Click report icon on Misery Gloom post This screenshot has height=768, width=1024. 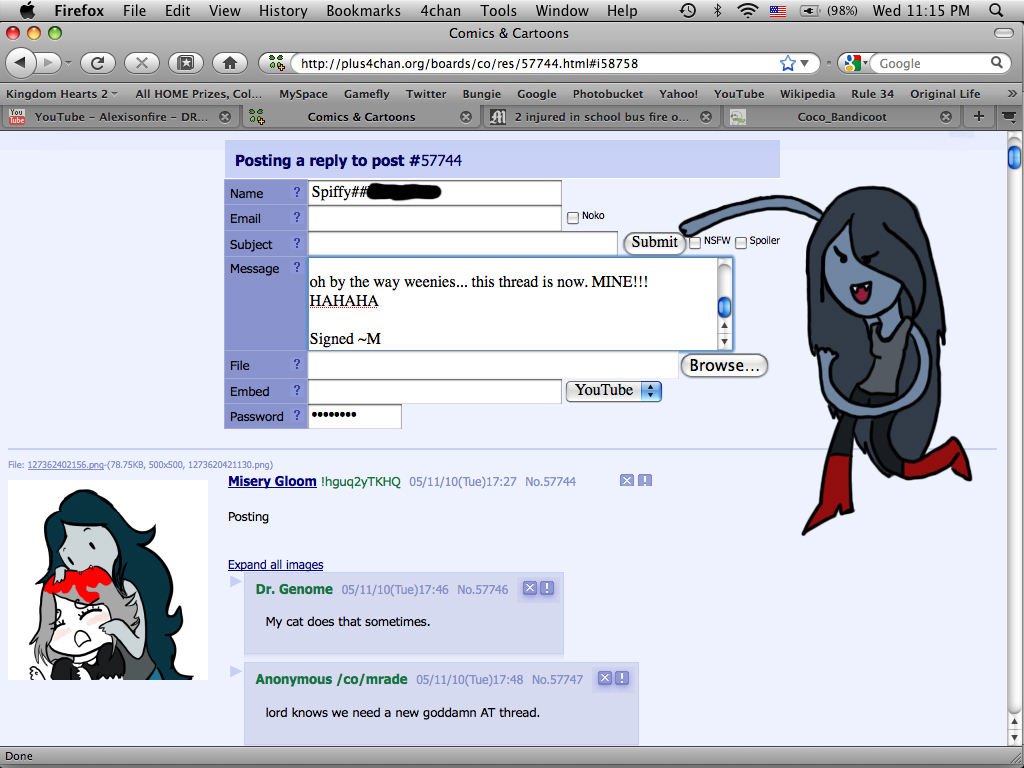pyautogui.click(x=645, y=480)
